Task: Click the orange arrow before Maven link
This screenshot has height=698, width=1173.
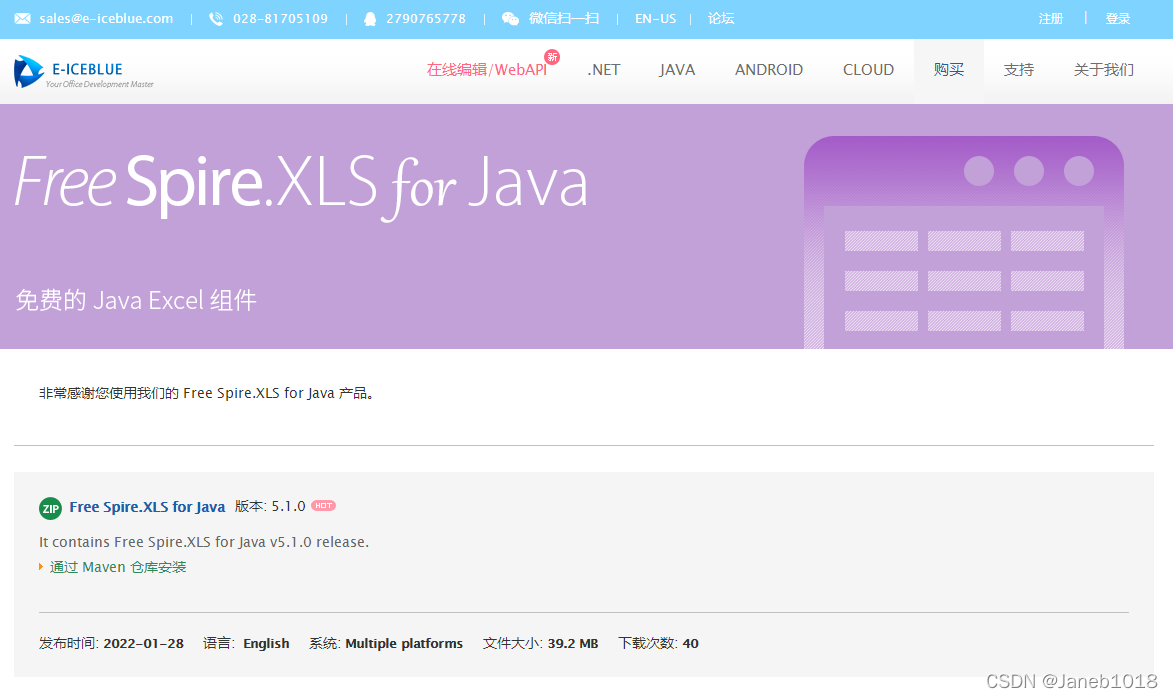Action: 41,567
